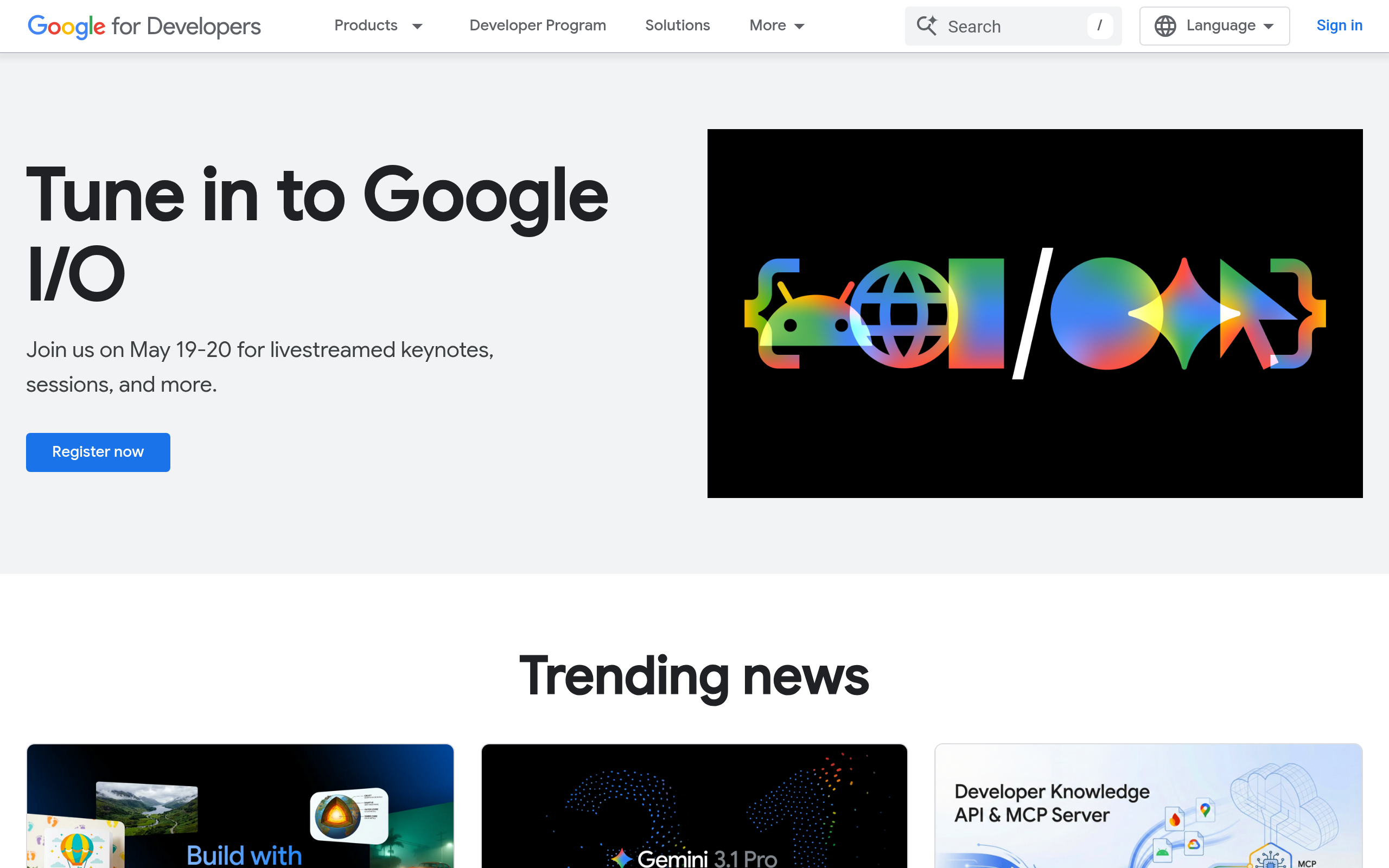The height and width of the screenshot is (868, 1389).
Task: Click the "Tune in to Google I/O" headline
Action: (x=317, y=229)
